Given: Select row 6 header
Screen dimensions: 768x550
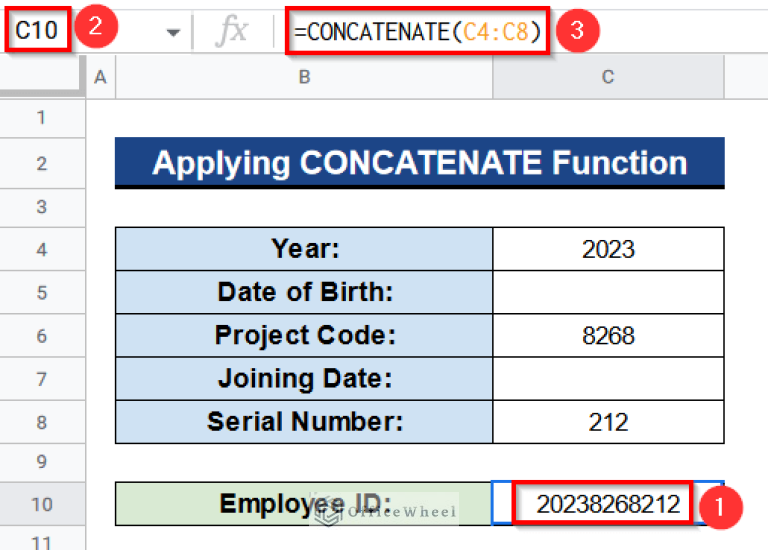Looking at the screenshot, I should point(42,335).
